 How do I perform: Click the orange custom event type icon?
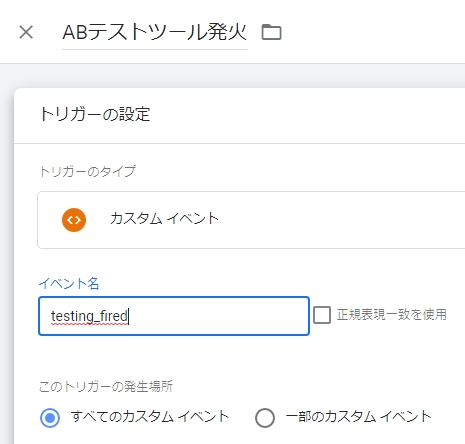pos(74,220)
